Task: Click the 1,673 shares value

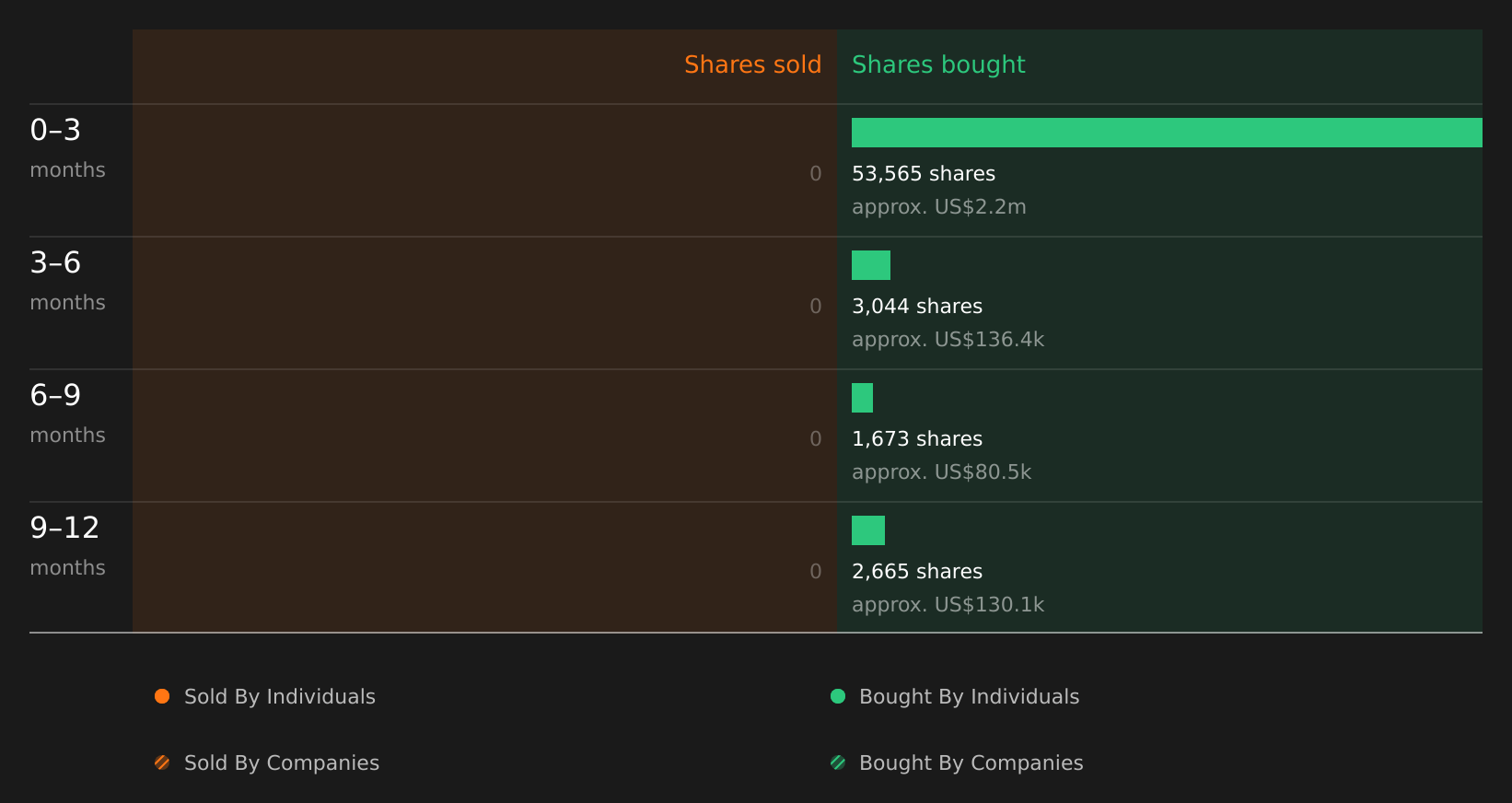Action: pos(917,439)
